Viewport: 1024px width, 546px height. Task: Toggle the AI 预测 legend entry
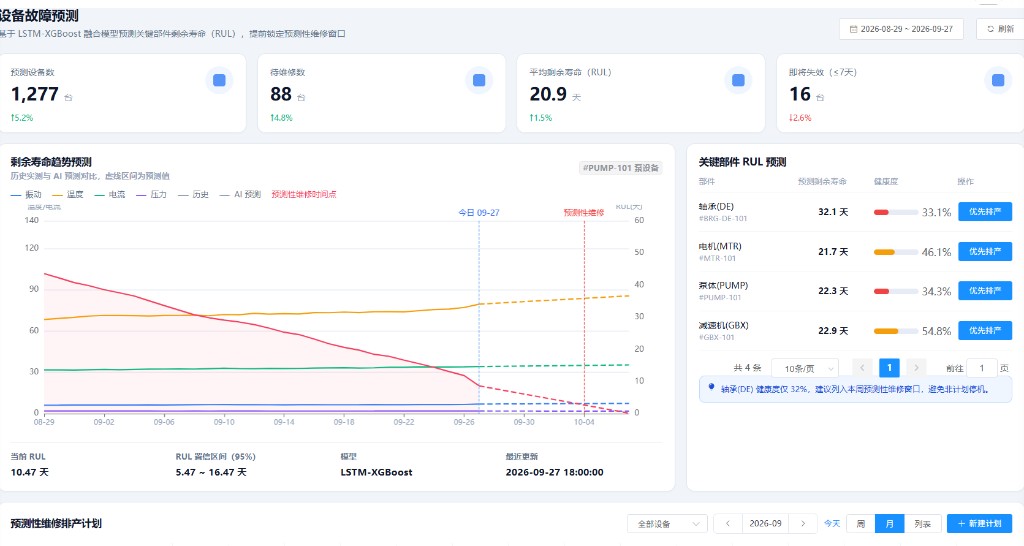point(240,195)
